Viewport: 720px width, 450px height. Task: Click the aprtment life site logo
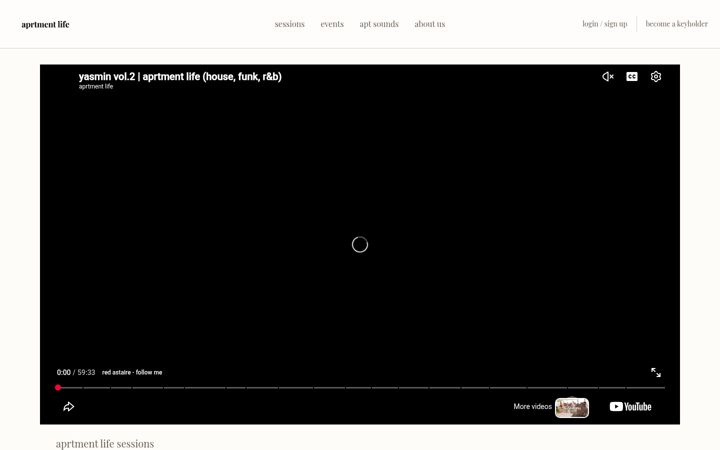[x=45, y=24]
